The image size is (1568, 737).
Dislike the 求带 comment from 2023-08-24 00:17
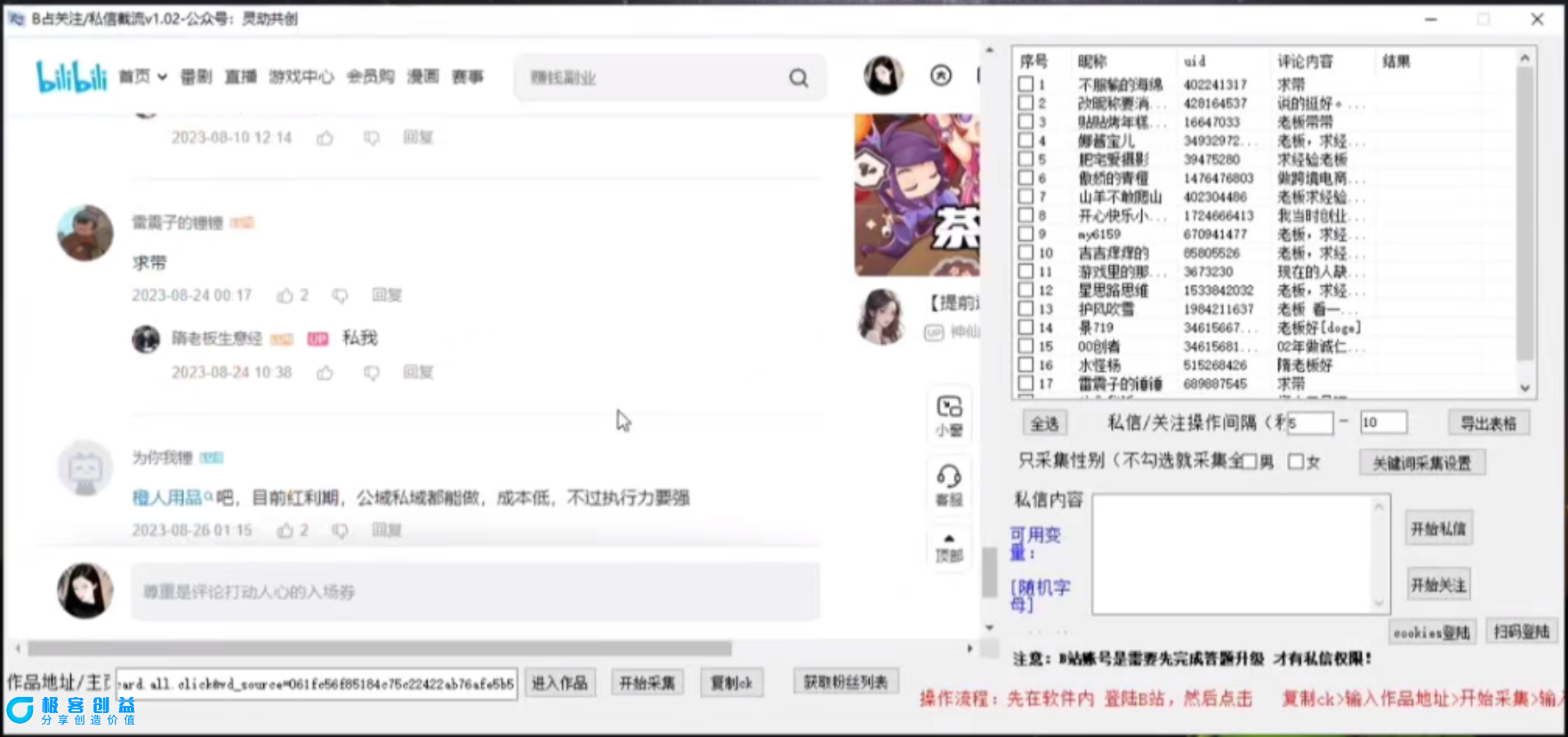(x=340, y=295)
